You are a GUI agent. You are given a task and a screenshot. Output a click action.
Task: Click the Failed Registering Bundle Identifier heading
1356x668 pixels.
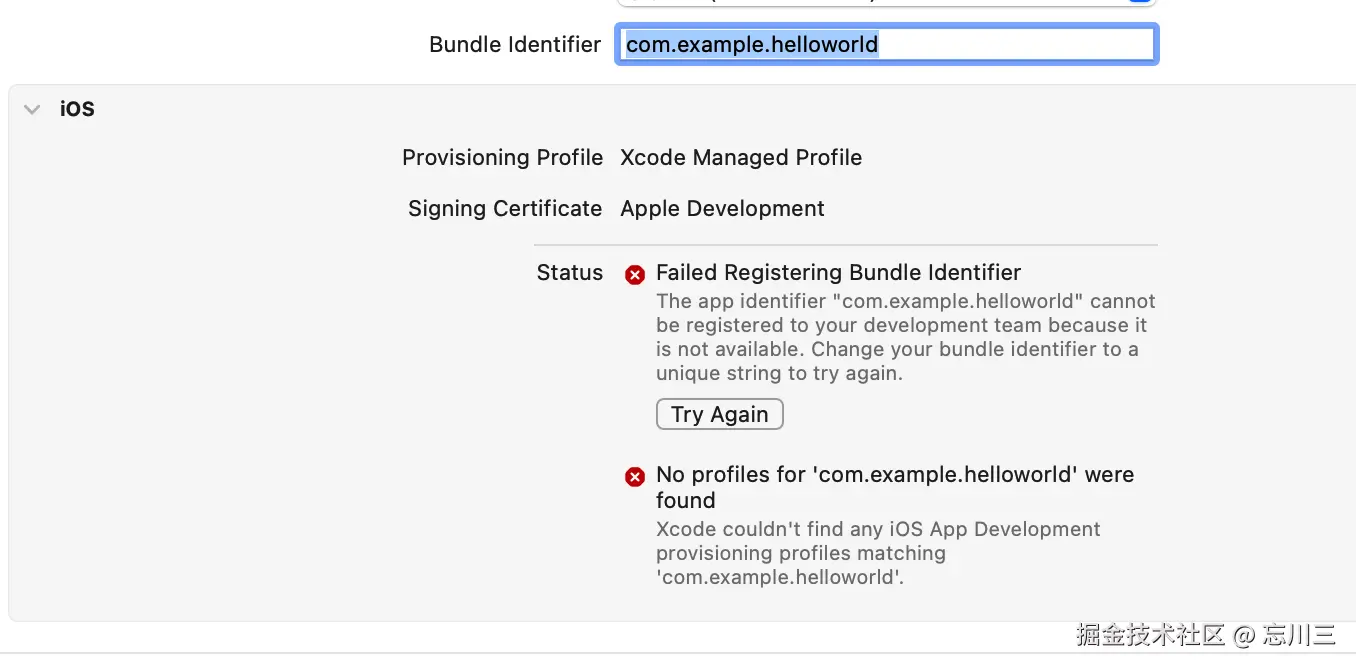point(838,273)
